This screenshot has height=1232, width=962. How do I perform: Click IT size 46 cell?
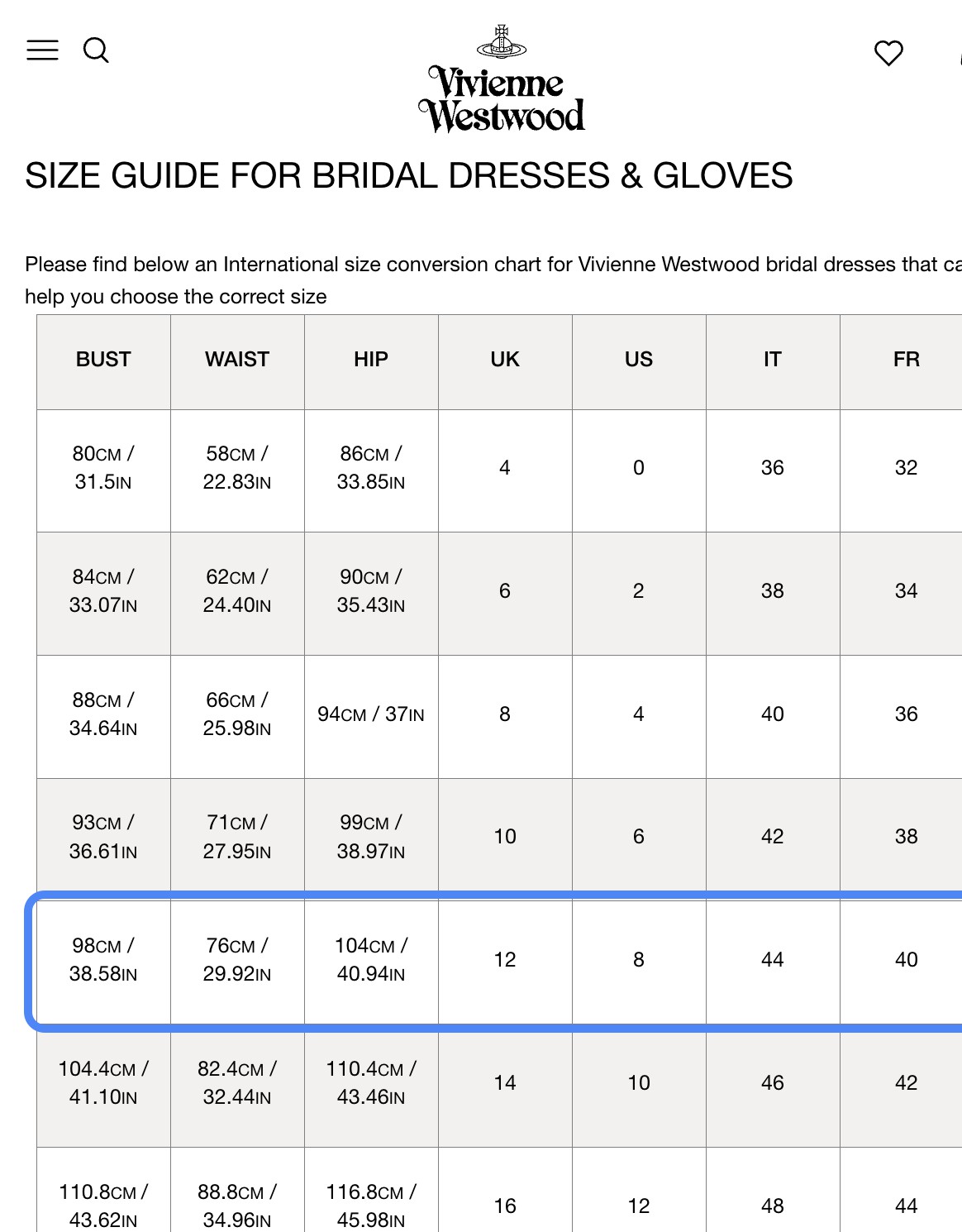(x=773, y=1083)
